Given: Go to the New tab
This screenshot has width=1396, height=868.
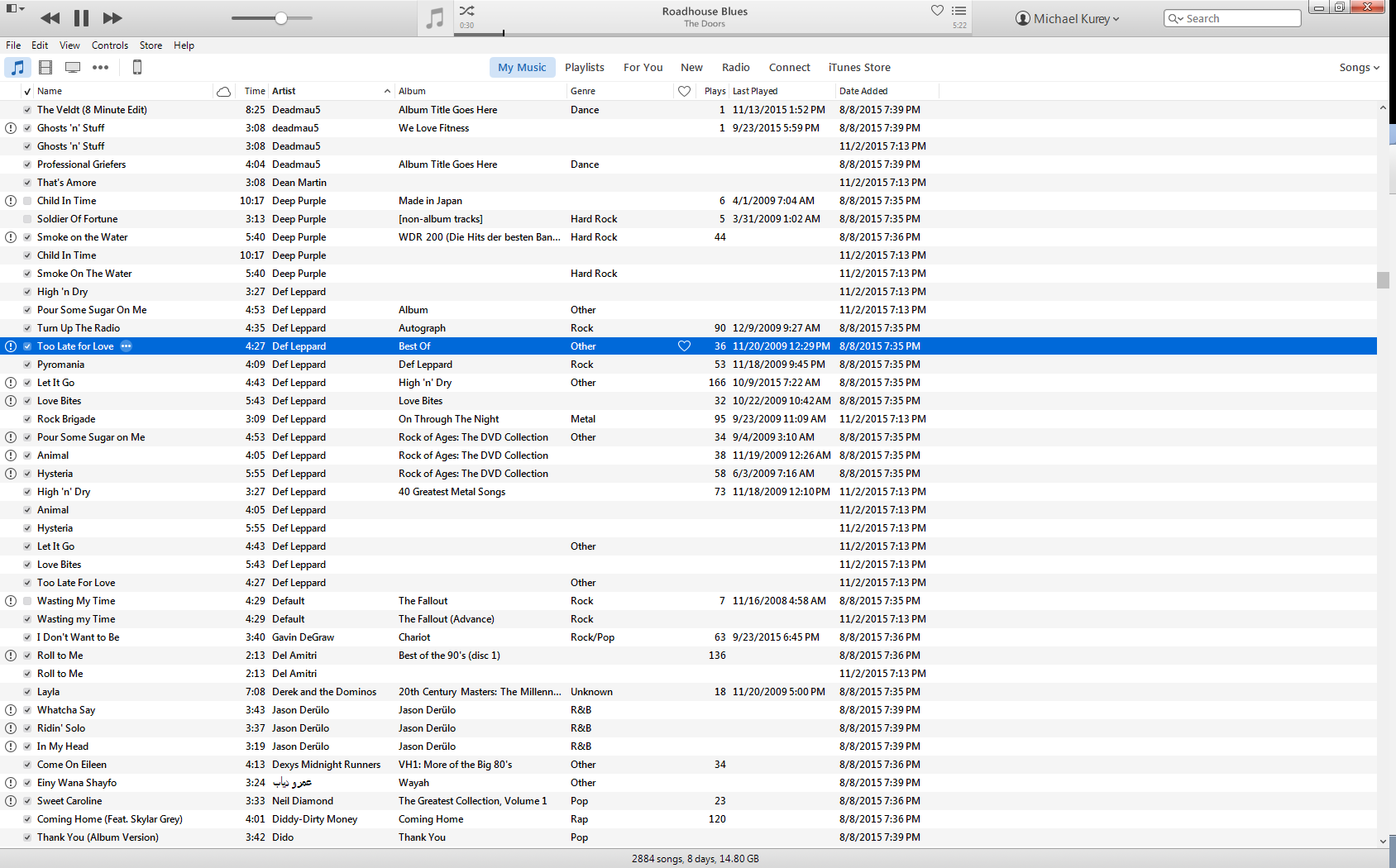Looking at the screenshot, I should point(691,68).
